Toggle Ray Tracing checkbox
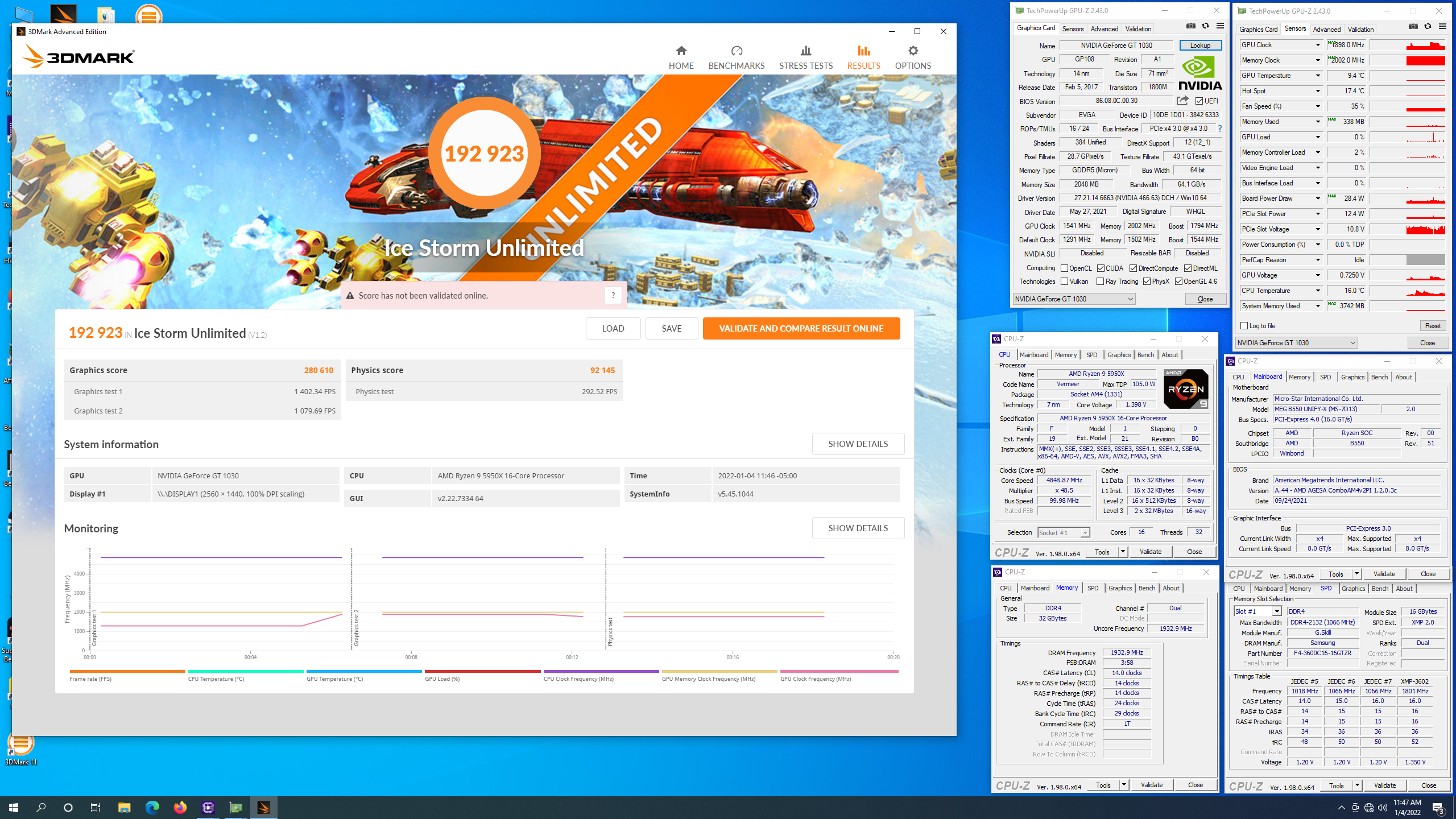 (1100, 282)
